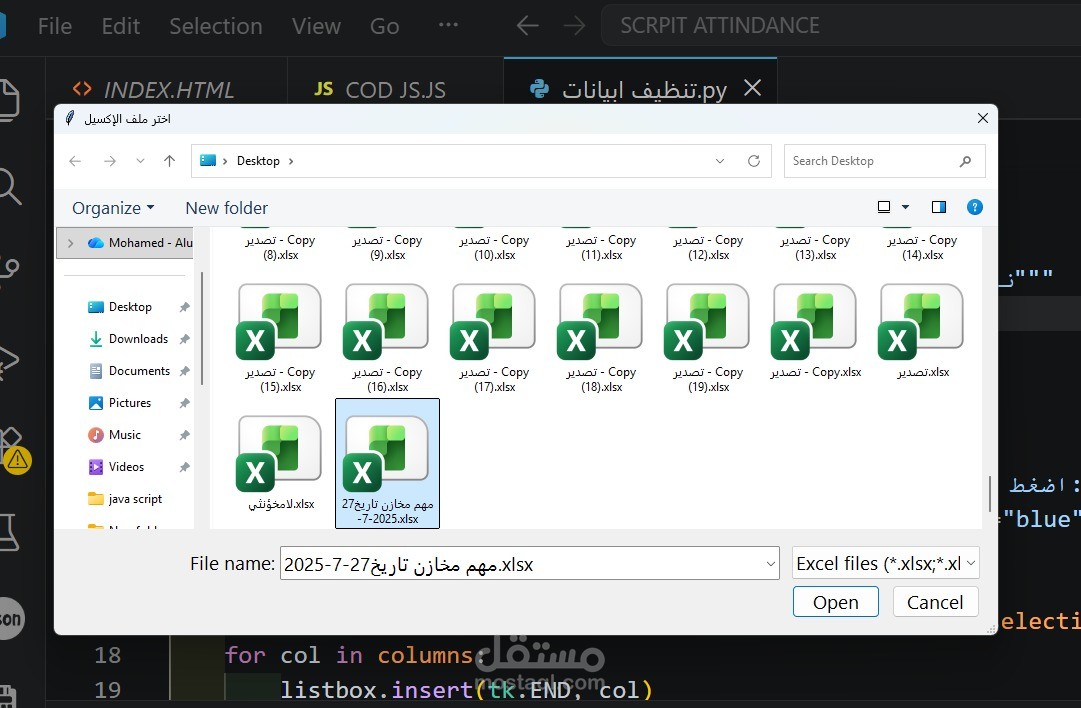This screenshot has width=1081, height=708.
Task: Open the view options dropdown arrow
Action: point(905,207)
